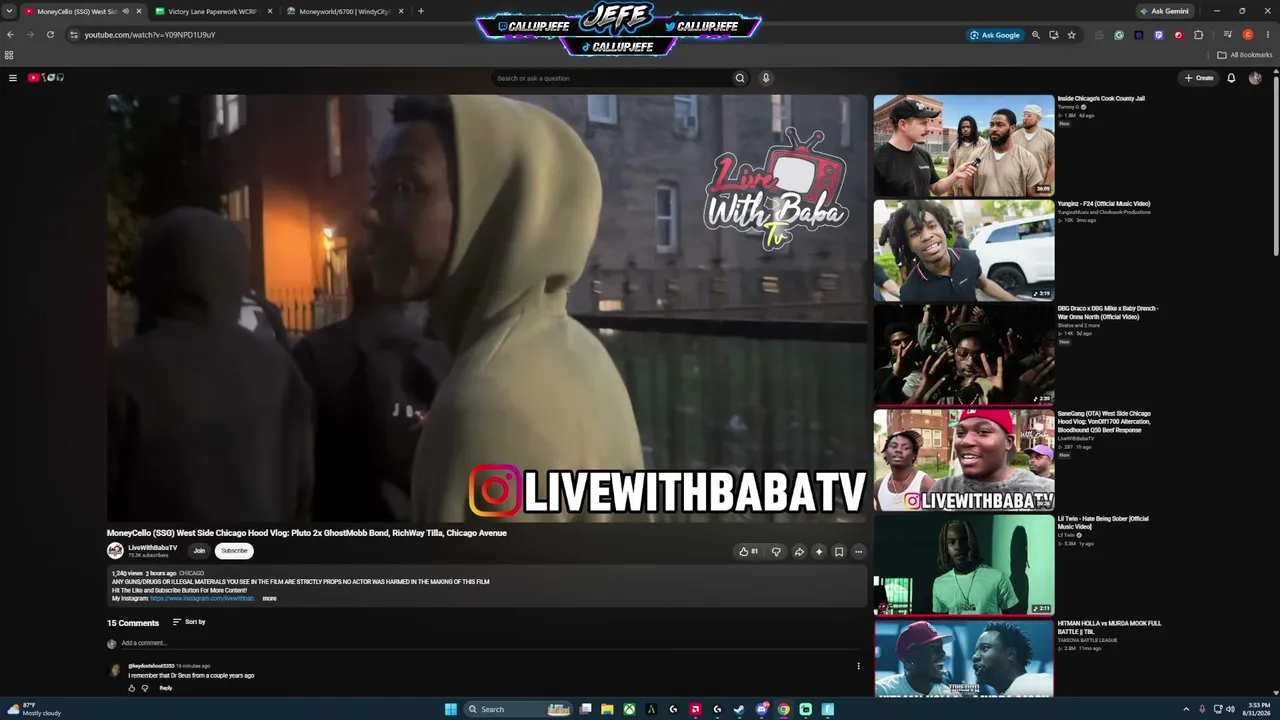The height and width of the screenshot is (720, 1280).
Task: Show hidden system tray icons chevron
Action: pos(1186,709)
